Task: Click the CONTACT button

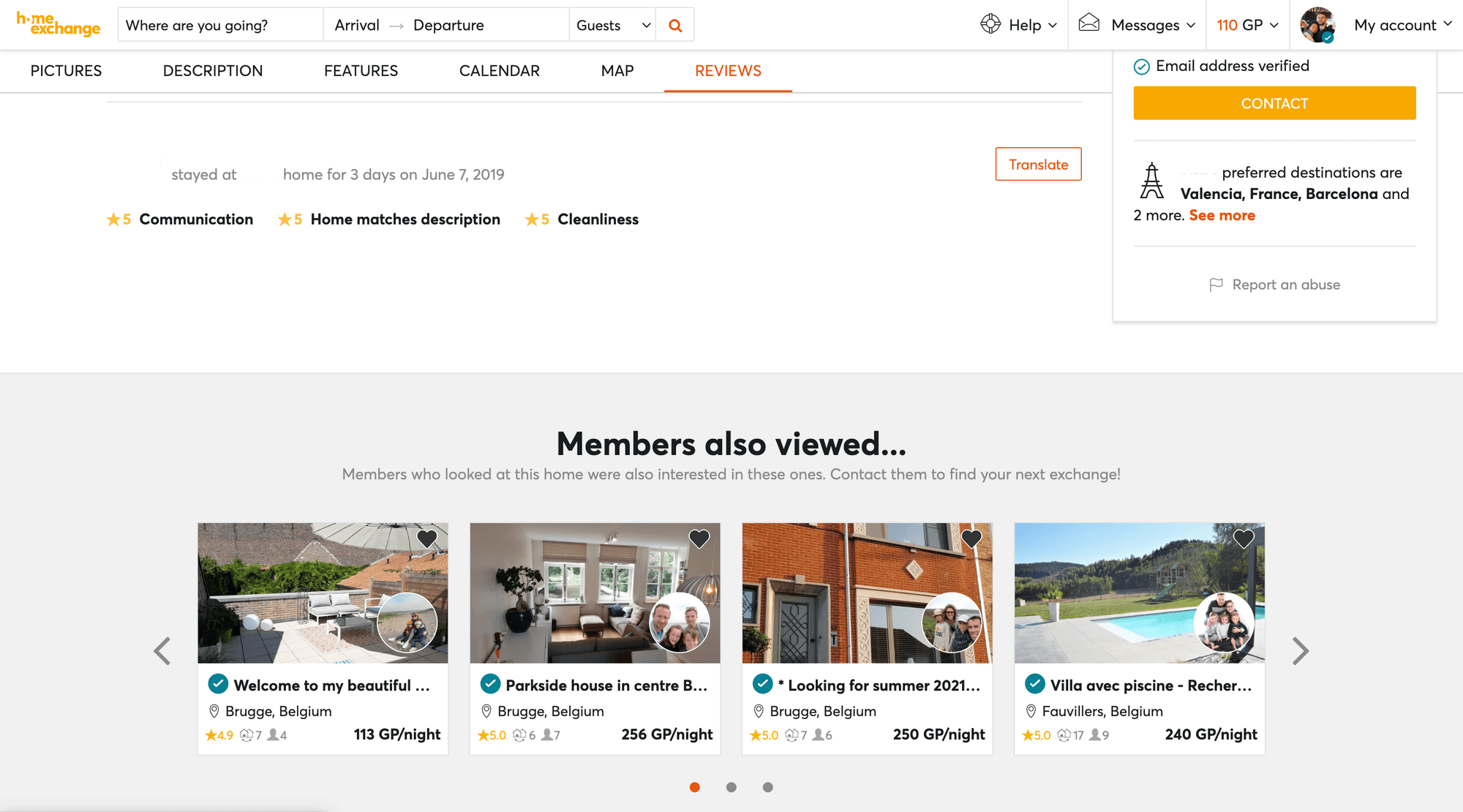Action: (1274, 103)
